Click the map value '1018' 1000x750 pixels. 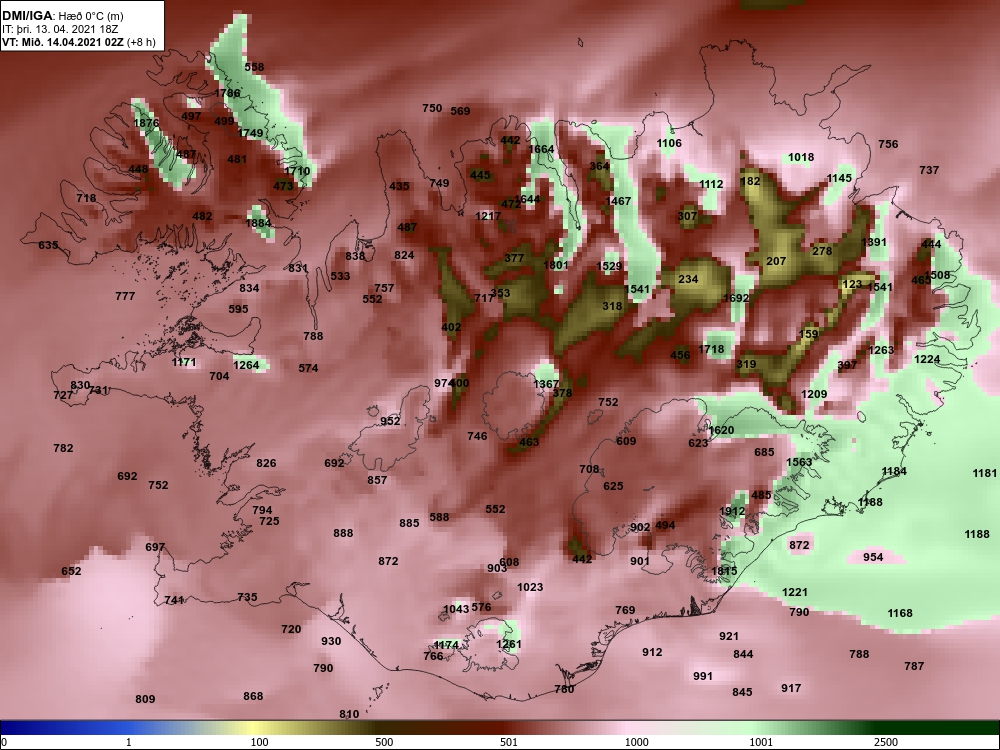(801, 157)
